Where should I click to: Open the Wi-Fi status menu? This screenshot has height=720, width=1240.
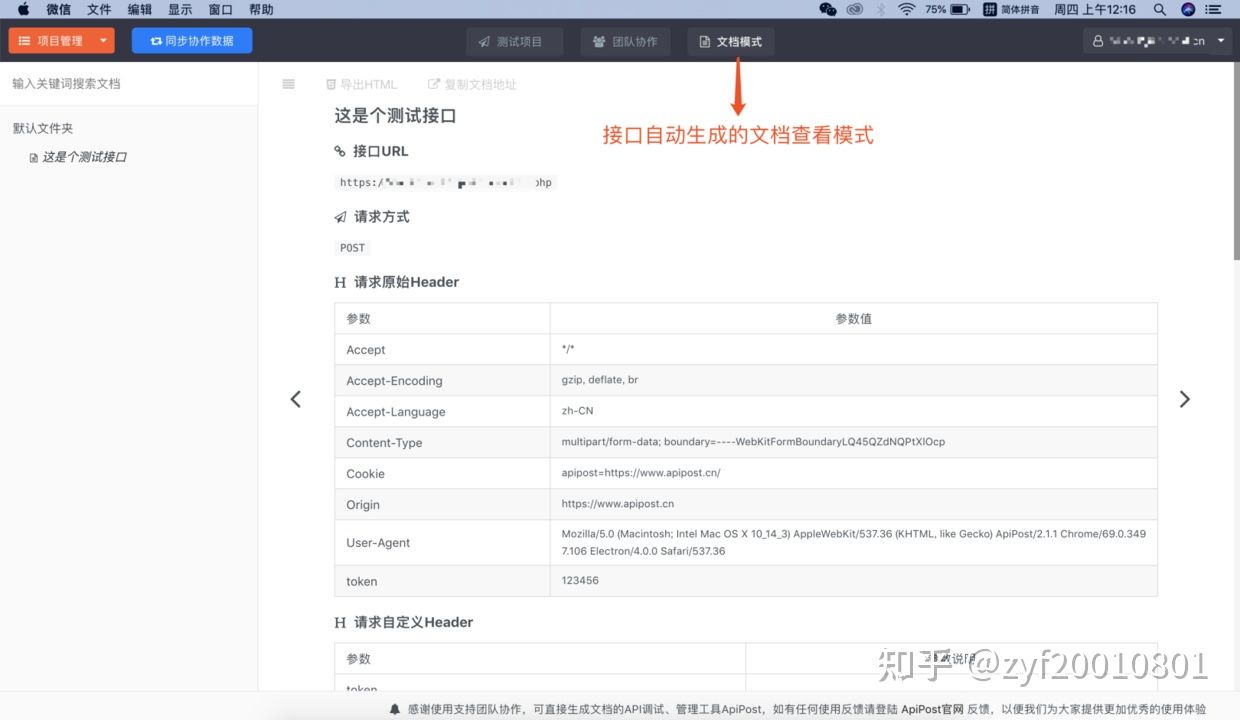907,9
